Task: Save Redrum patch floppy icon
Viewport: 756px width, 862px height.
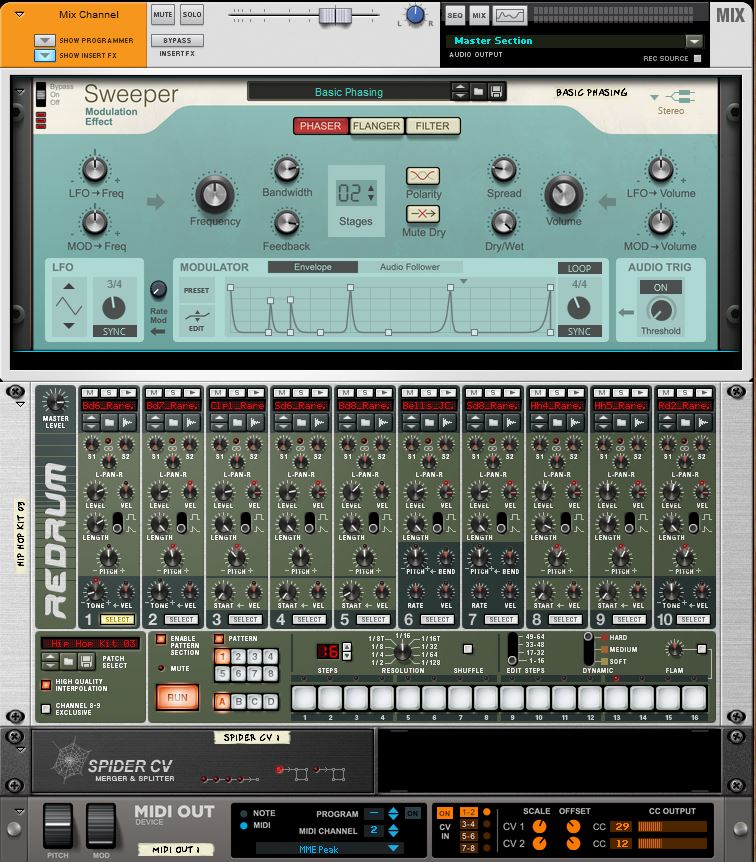Action: click(86, 661)
